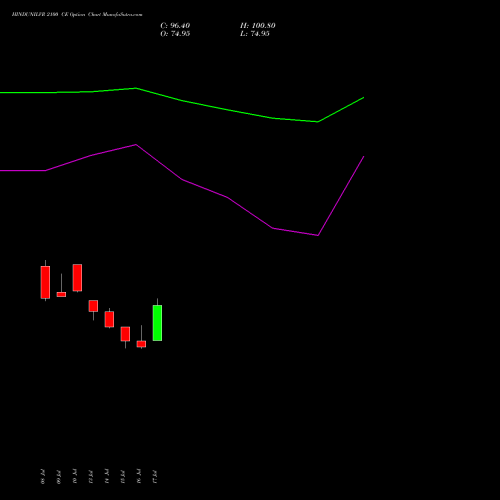
Task: Select the green bullish candle for 17 Jul
Action: (x=157, y=323)
